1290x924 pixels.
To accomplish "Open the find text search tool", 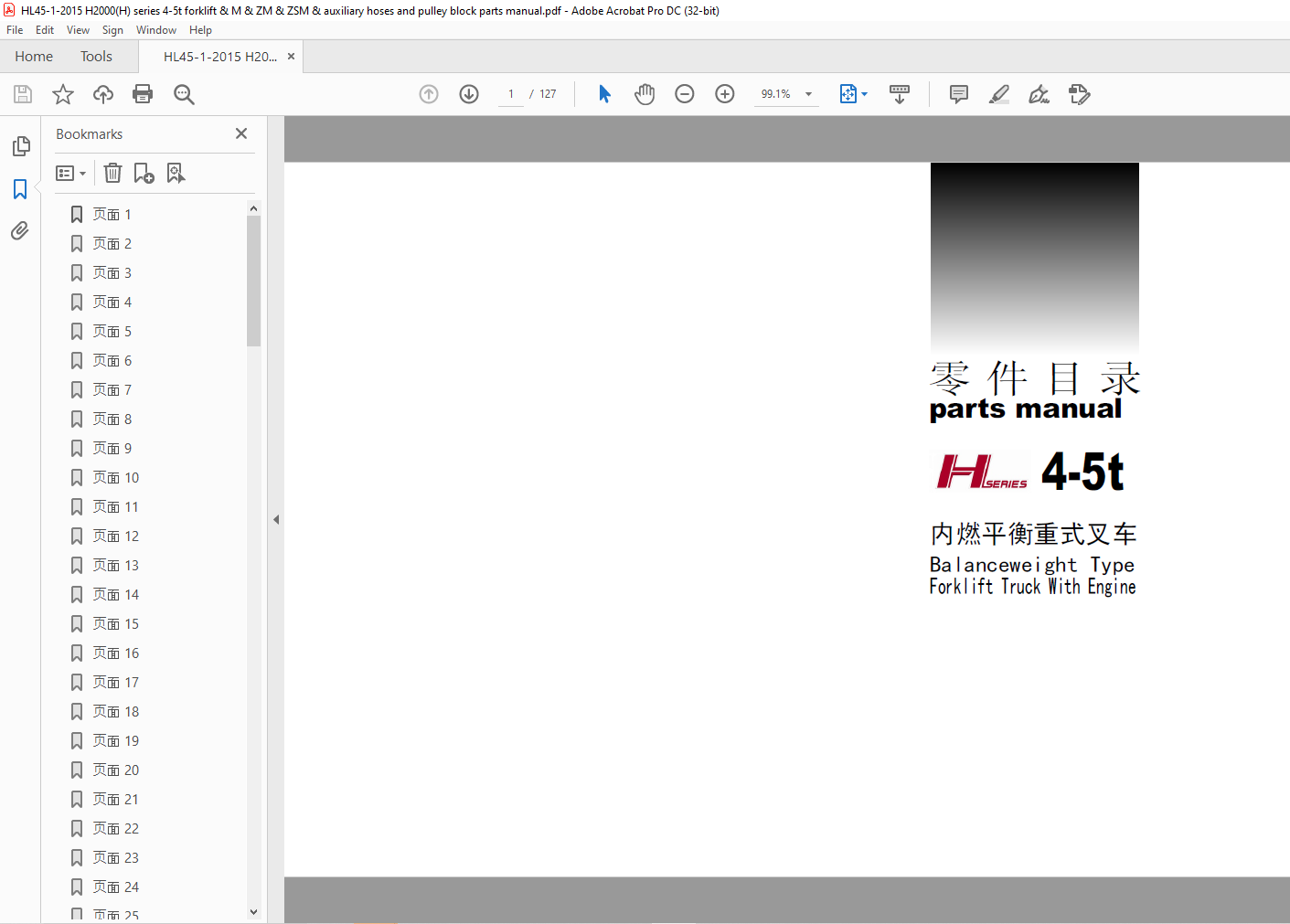I will [184, 94].
